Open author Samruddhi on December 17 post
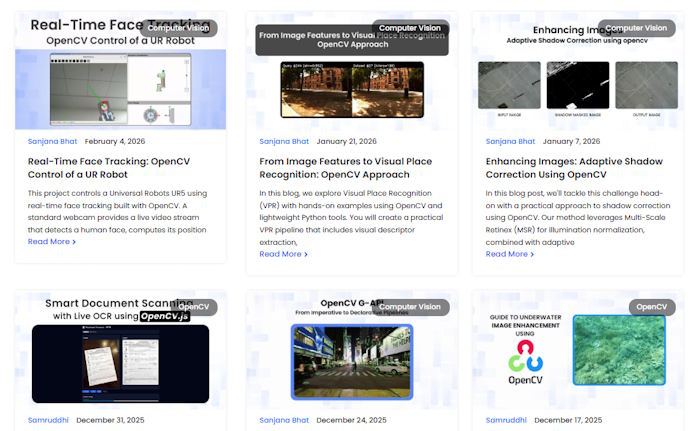 (506, 420)
